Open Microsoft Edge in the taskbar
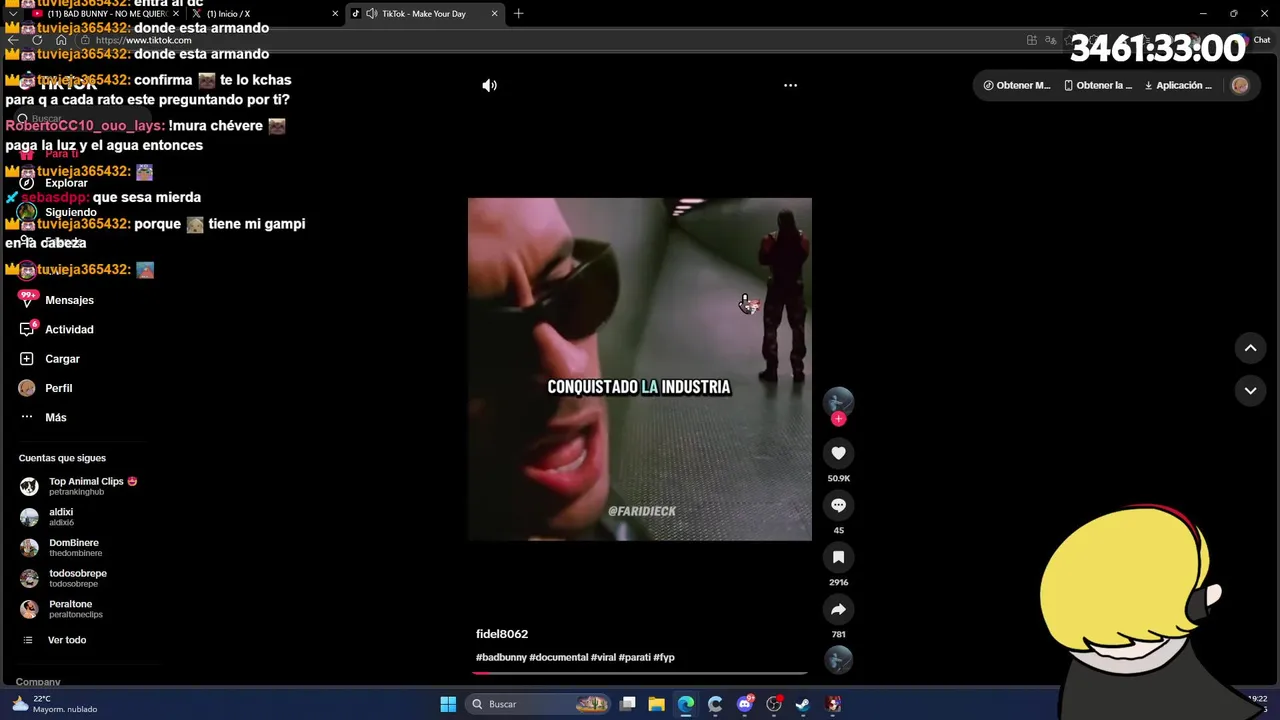1280x720 pixels. click(x=686, y=704)
